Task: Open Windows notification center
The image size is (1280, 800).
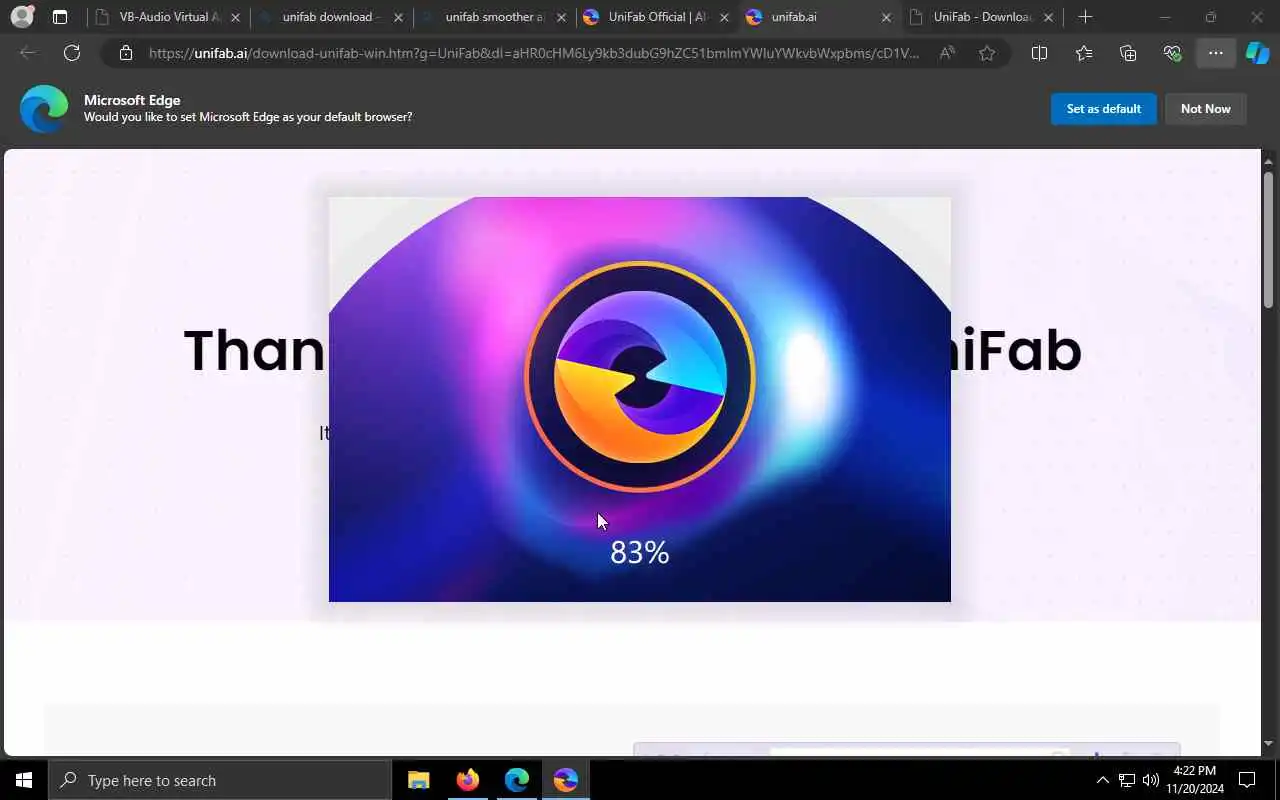Action: point(1247,780)
